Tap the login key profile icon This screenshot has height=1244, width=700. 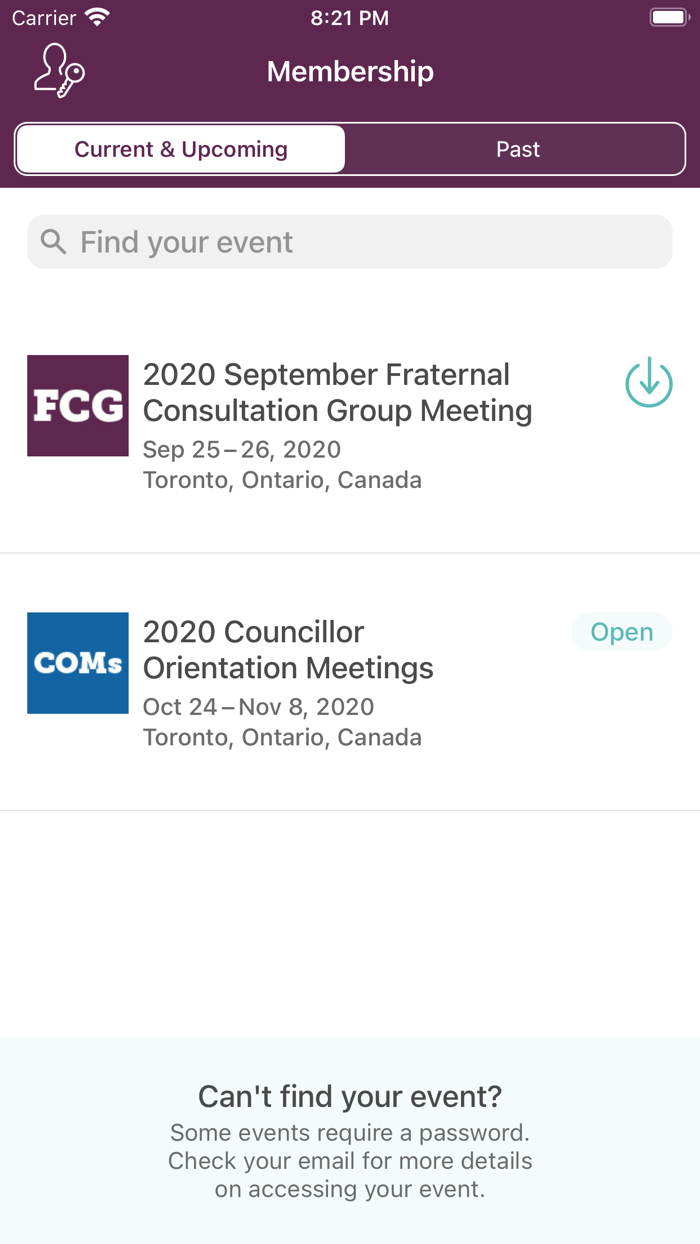tap(59, 71)
